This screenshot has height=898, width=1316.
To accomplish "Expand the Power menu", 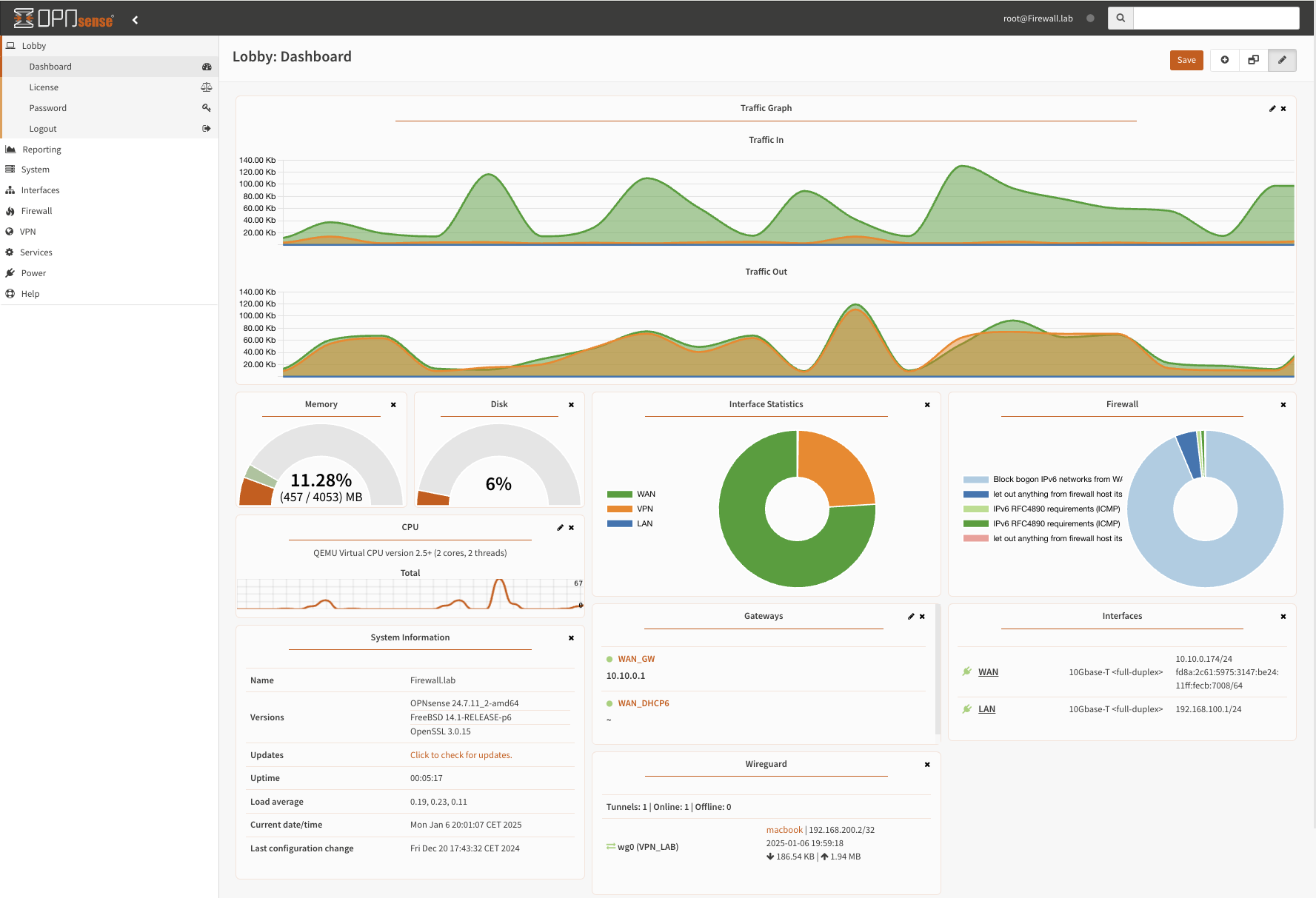I will pos(110,273).
